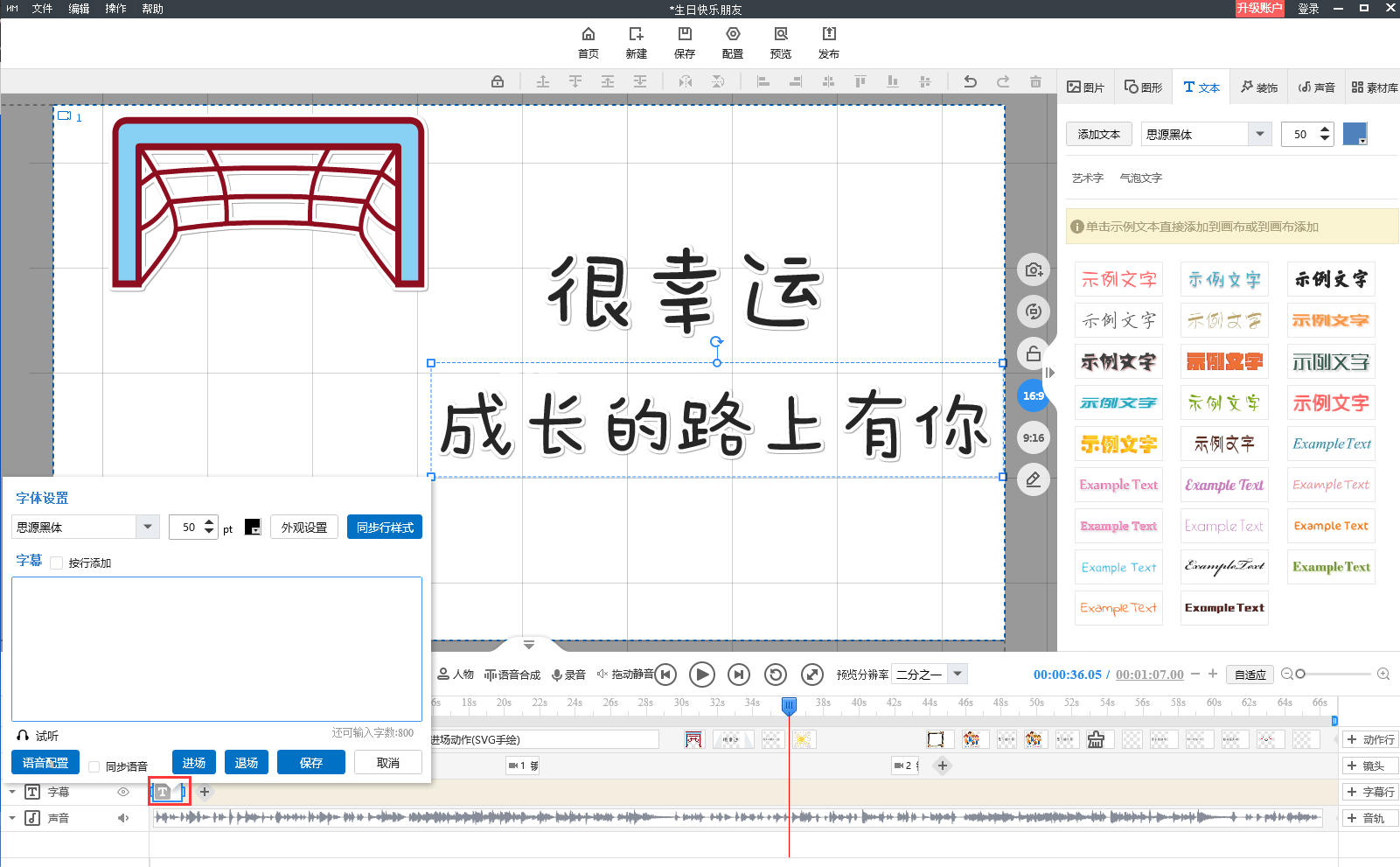Enable the 按行添加 checkbox
This screenshot has width=1400, height=867.
click(x=57, y=563)
